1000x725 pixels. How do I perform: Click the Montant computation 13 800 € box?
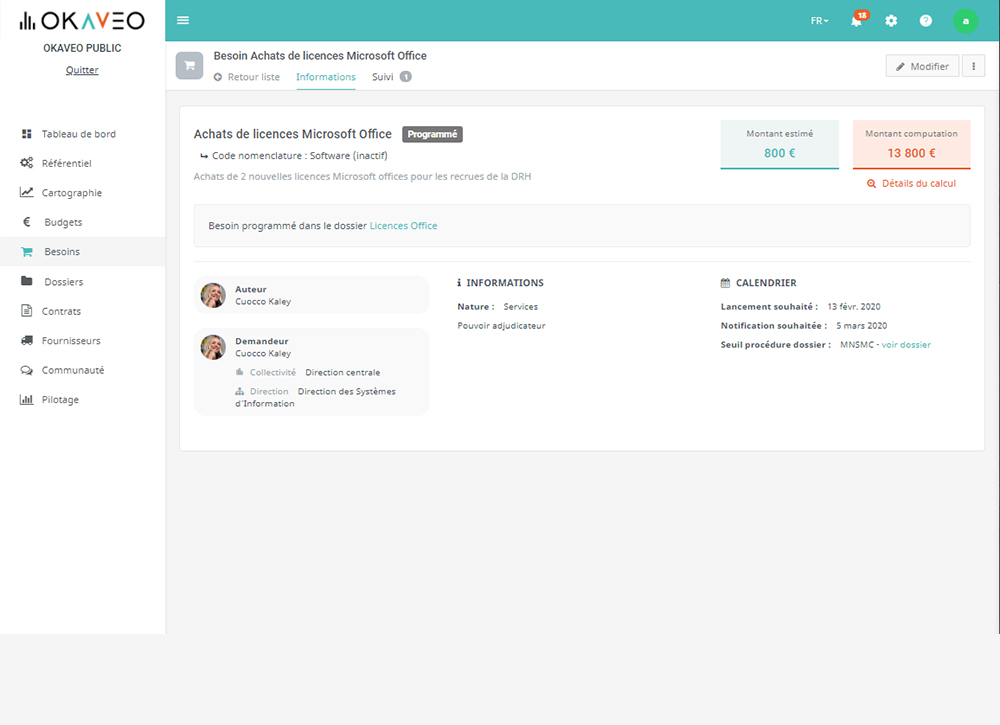(x=911, y=145)
